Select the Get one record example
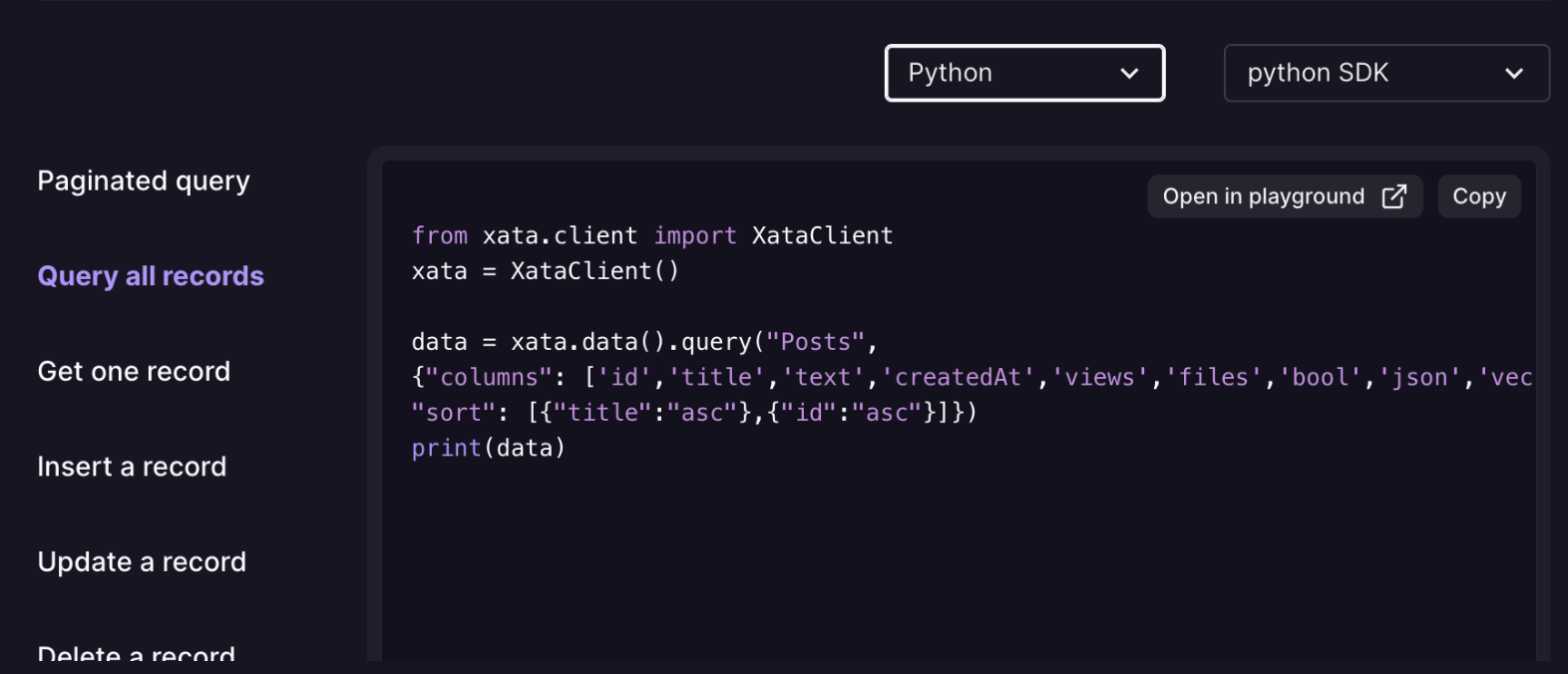Screen dimensions: 1568x674 point(134,372)
